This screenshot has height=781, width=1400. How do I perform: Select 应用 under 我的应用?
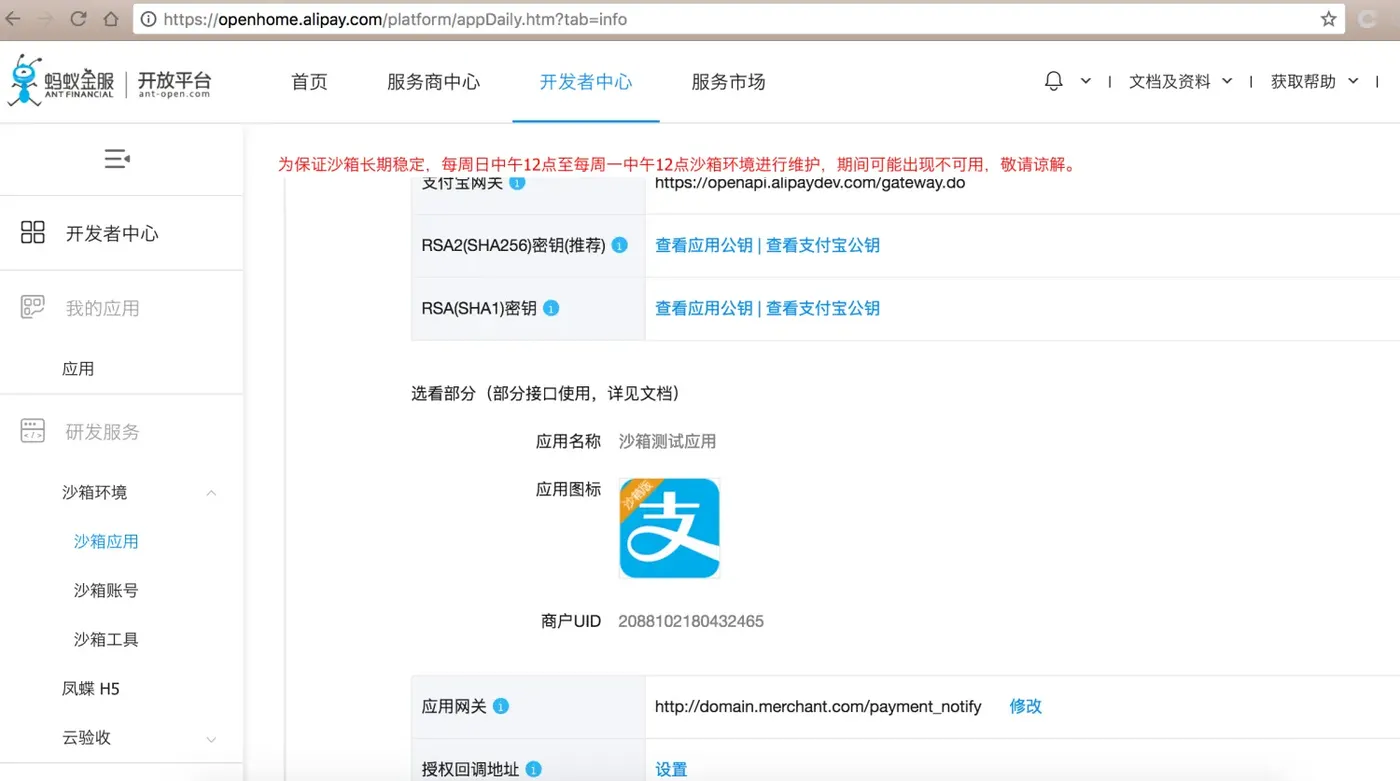[x=78, y=369]
